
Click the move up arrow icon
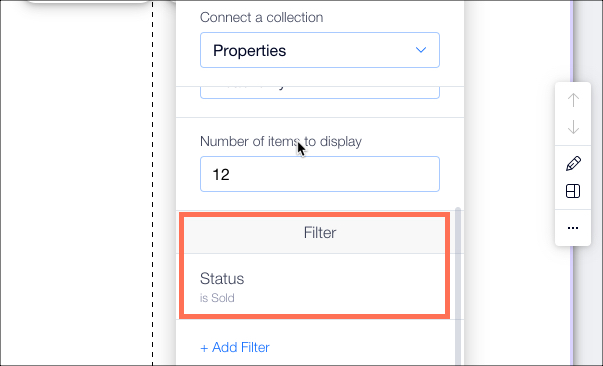point(573,100)
